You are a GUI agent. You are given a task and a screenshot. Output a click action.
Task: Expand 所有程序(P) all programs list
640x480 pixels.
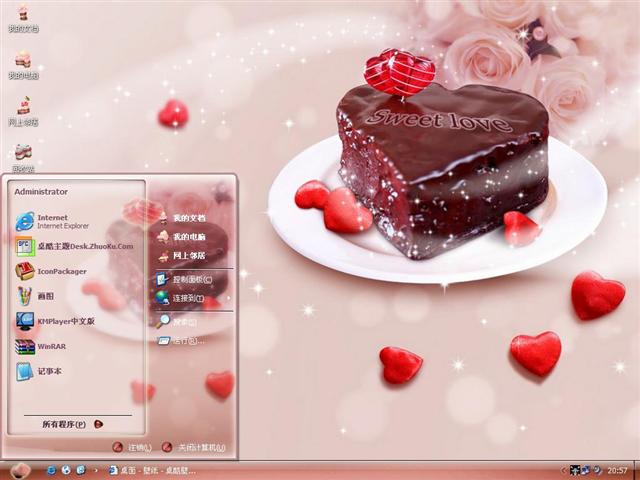point(73,424)
